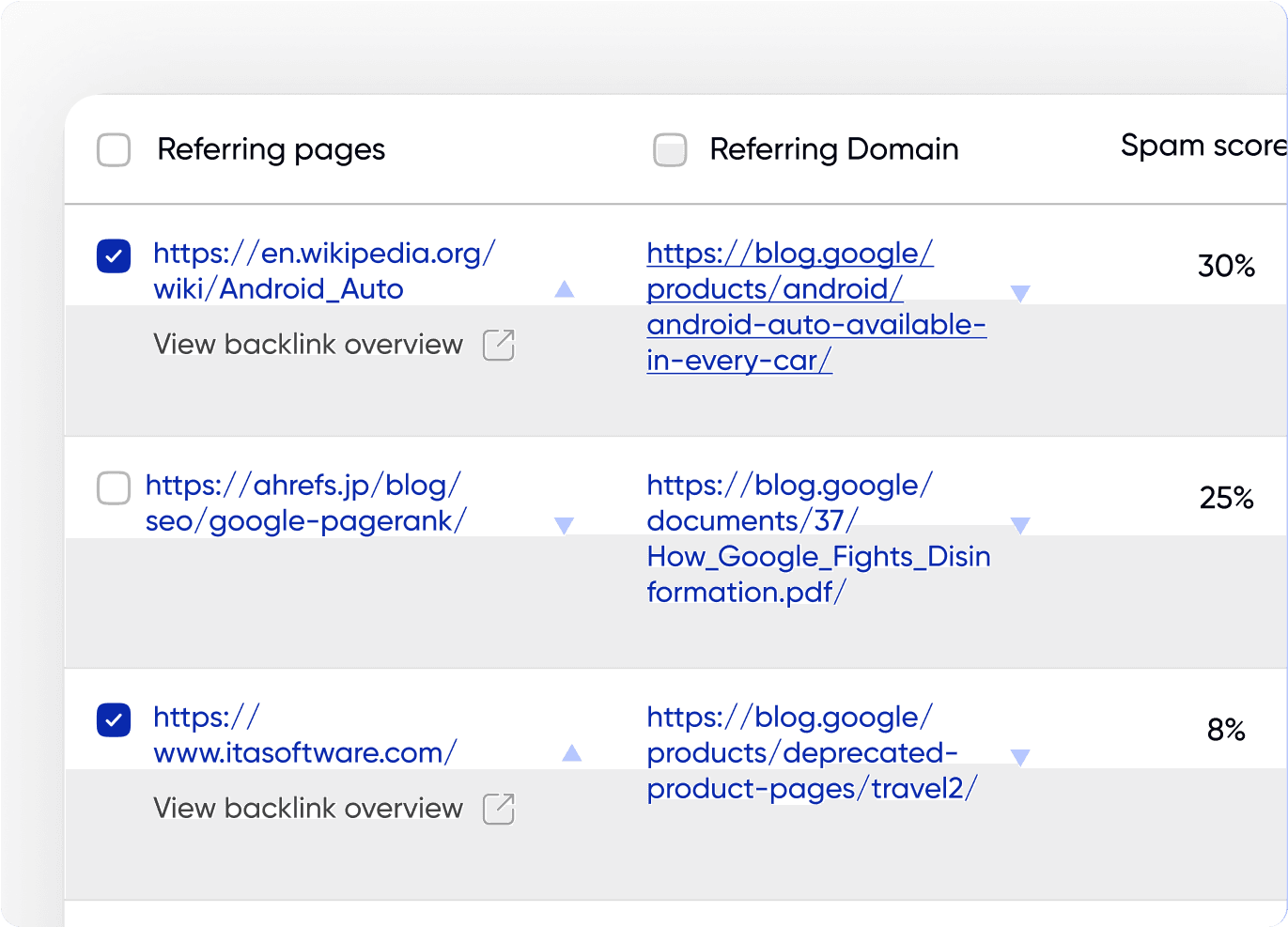Image resolution: width=1288 pixels, height=927 pixels.
Task: Toggle the Referring Domain header checkbox
Action: (670, 149)
